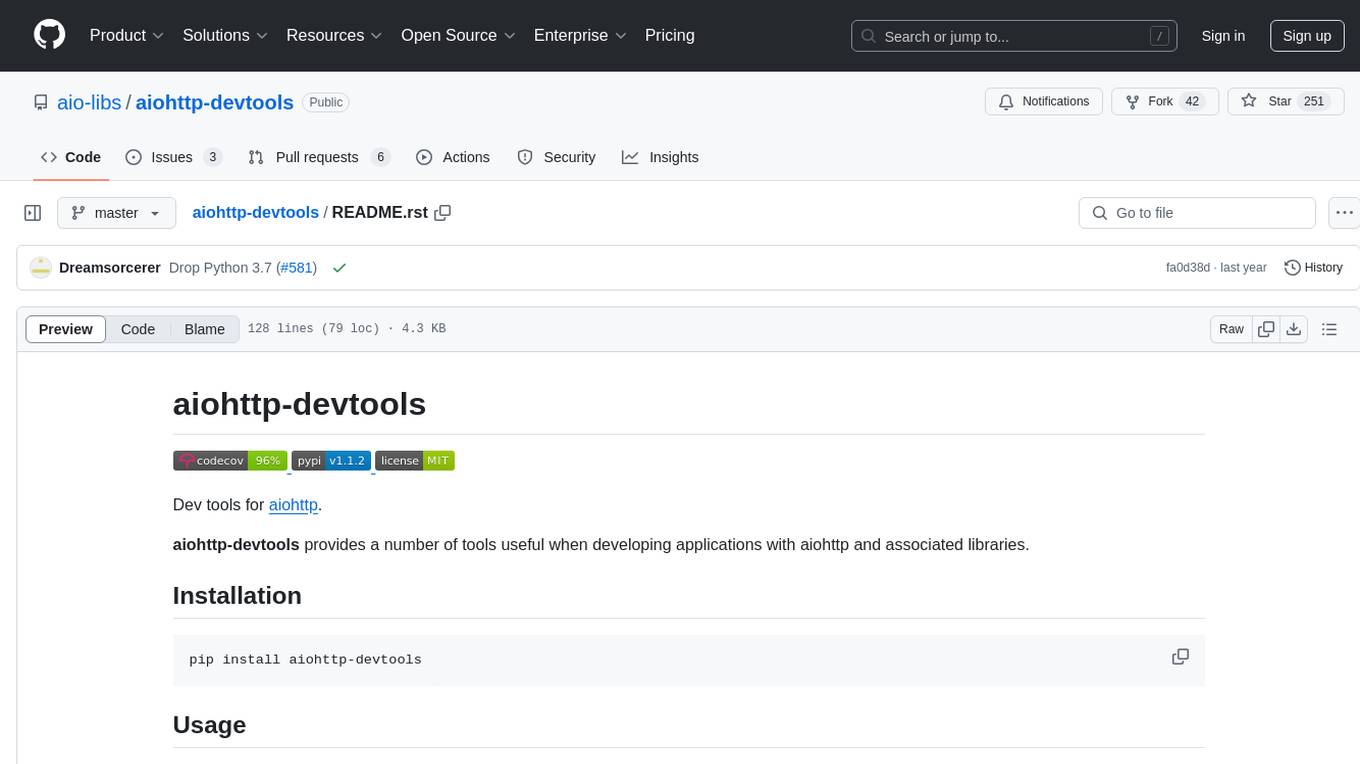Expand the Product menu
1360x764 pixels.
click(x=126, y=35)
